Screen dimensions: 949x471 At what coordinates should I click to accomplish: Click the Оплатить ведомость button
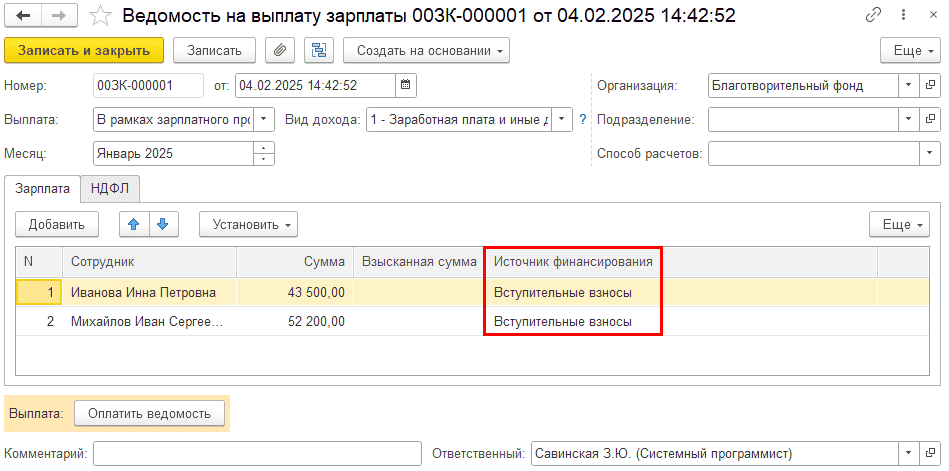149,414
